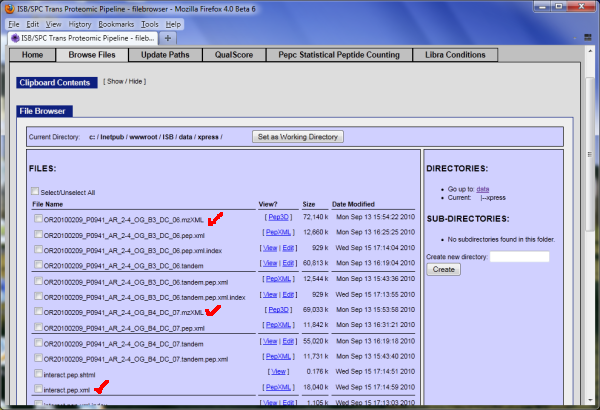
Task: Open Pep3D link for B3_DC_06.mzXML
Action: pos(278,217)
